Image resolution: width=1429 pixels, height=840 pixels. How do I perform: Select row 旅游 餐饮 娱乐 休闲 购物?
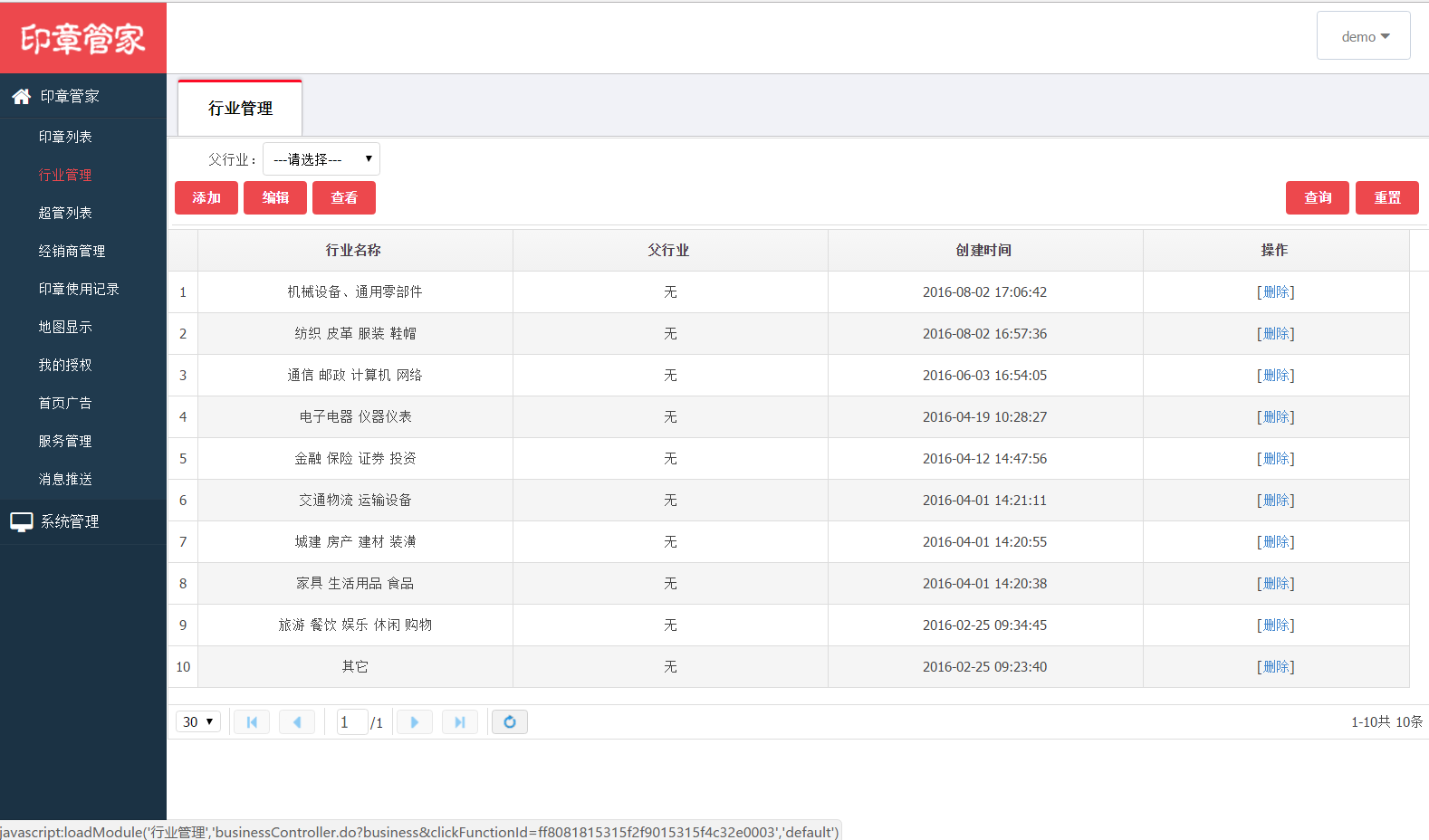788,625
